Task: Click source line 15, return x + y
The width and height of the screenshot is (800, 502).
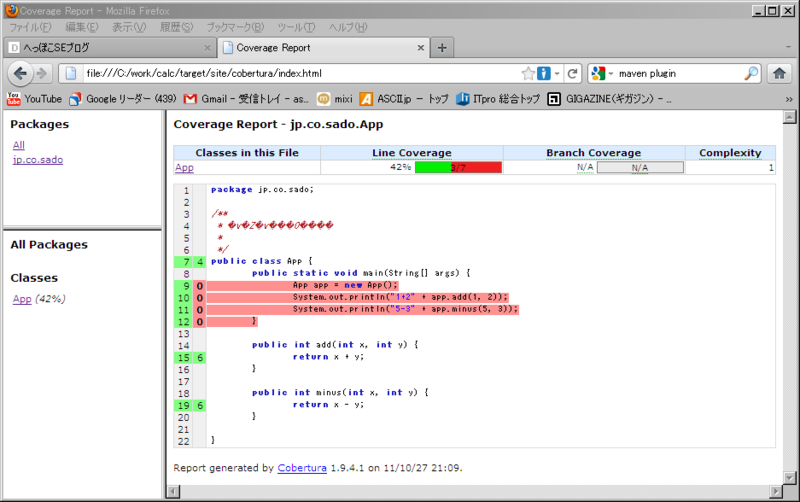Action: coord(328,357)
